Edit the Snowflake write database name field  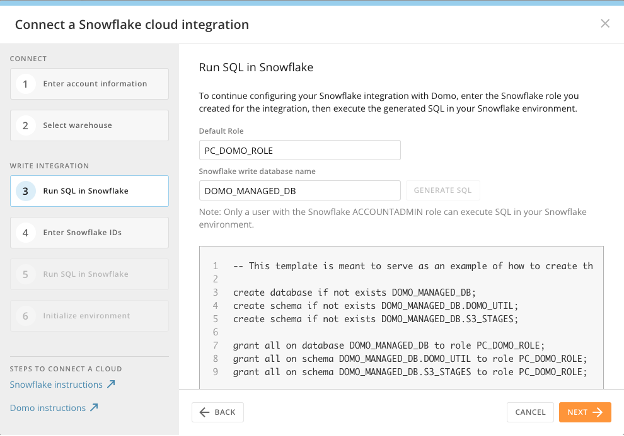click(x=300, y=189)
